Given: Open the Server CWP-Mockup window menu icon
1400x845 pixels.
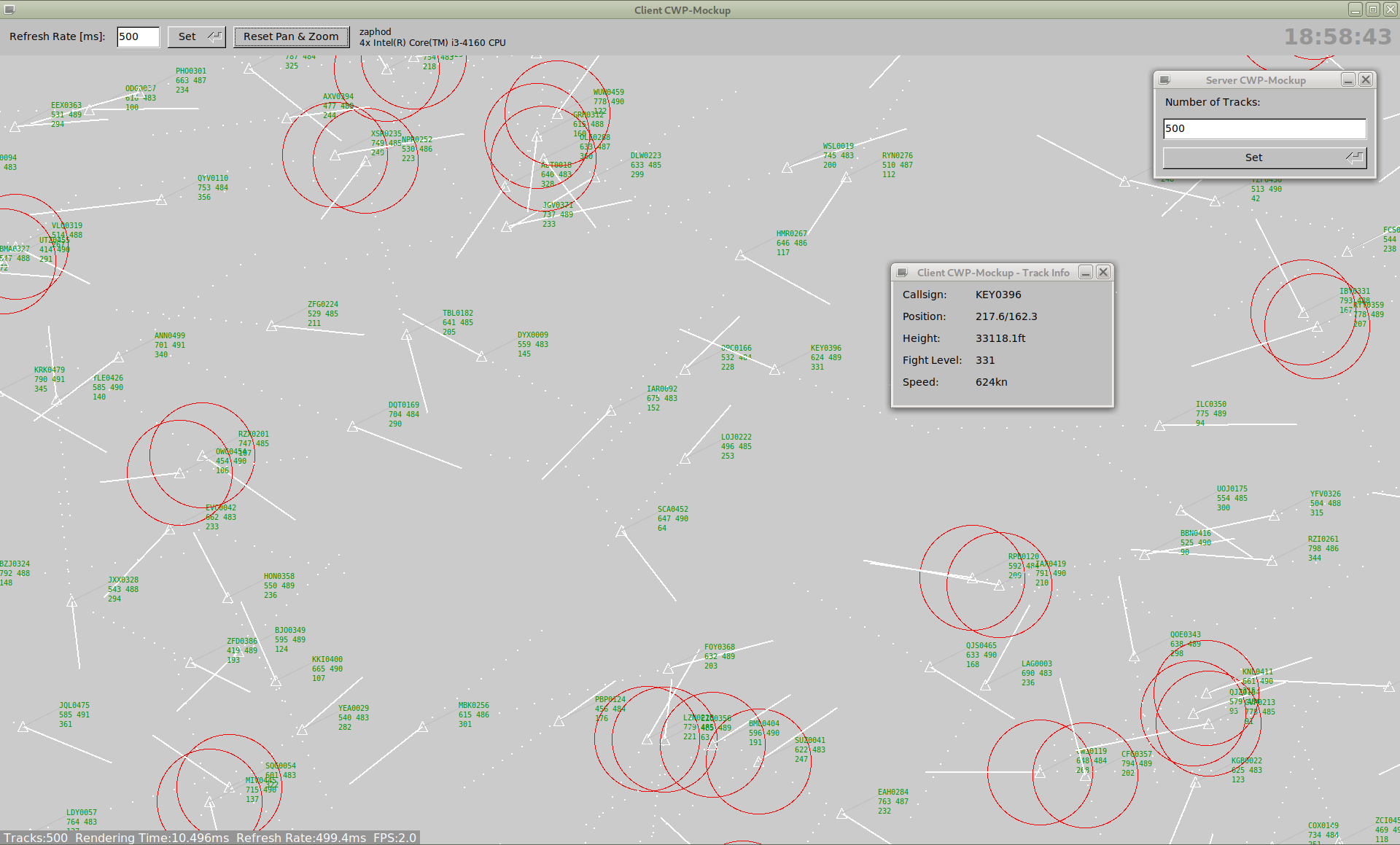Looking at the screenshot, I should (x=1164, y=80).
